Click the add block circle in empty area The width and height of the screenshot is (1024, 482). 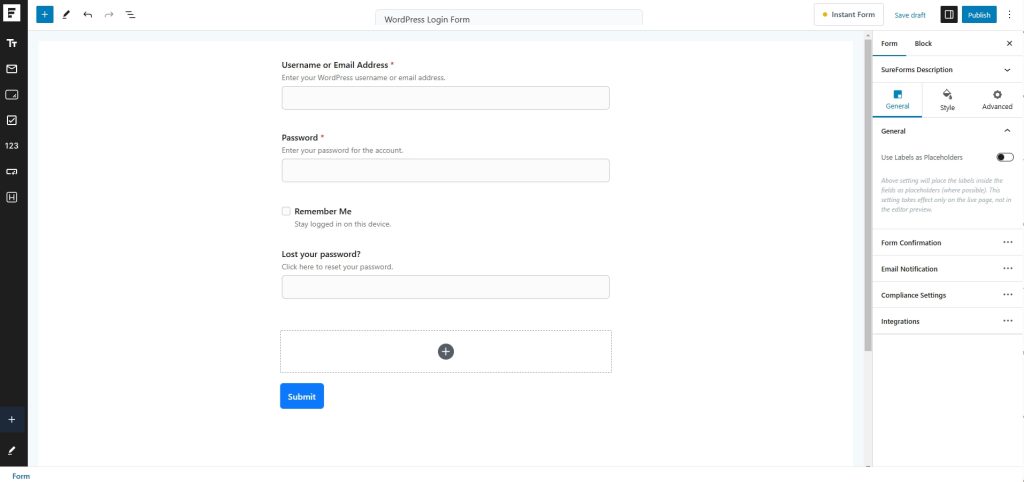click(x=446, y=351)
